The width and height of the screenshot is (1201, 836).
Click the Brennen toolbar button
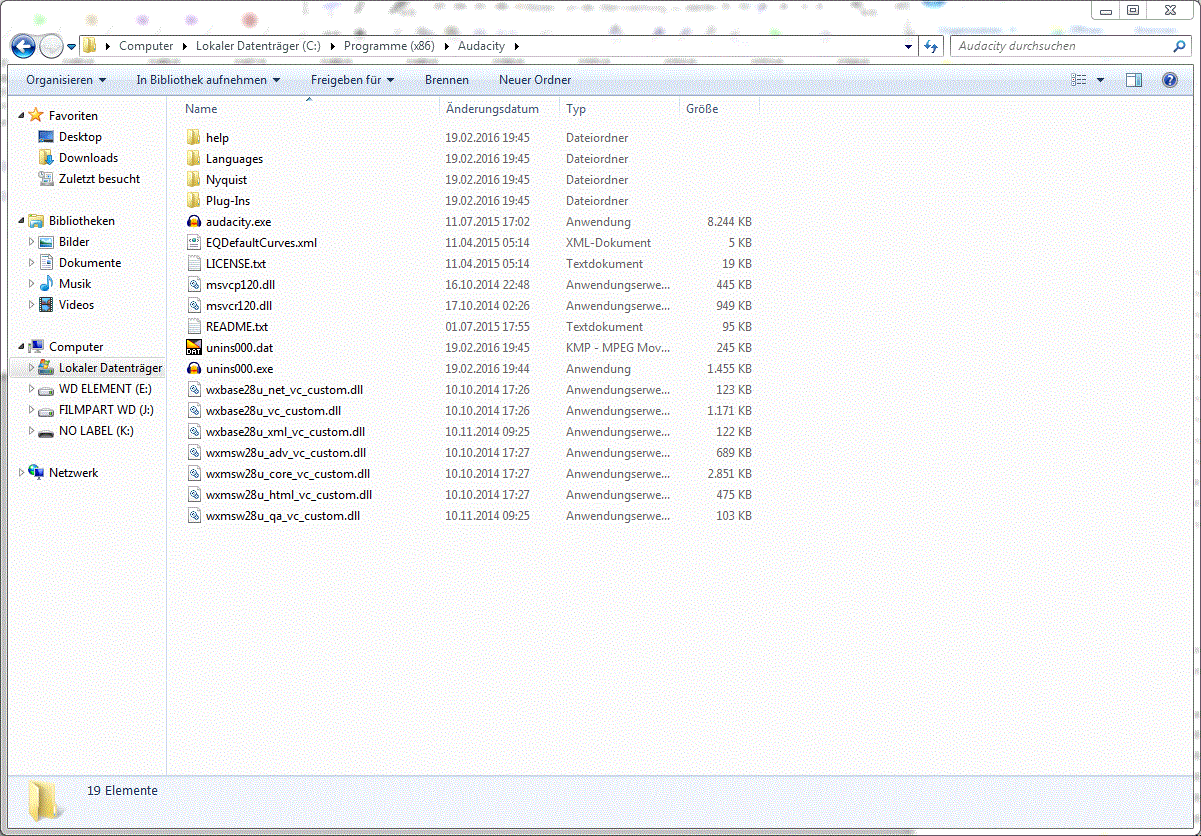446,80
